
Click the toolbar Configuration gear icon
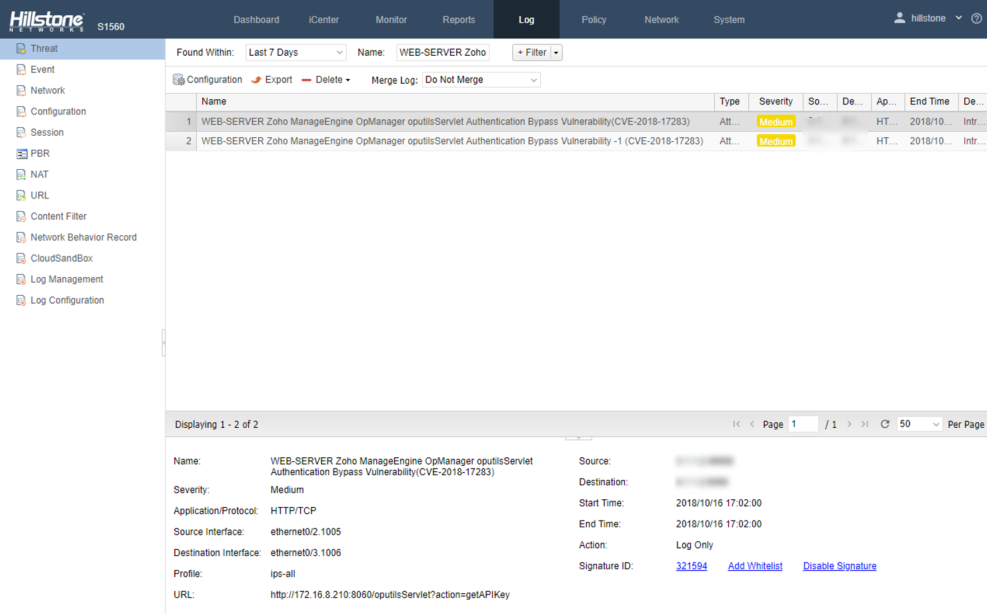point(179,80)
